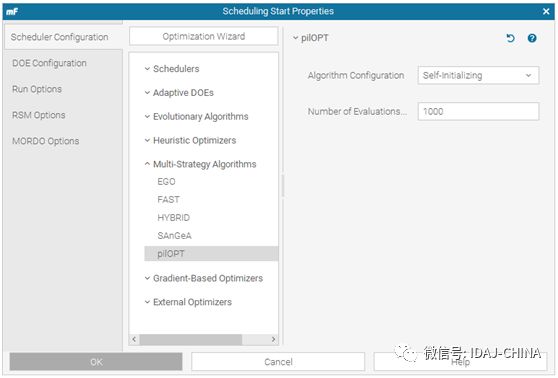Click the scroll-left arrow in the algorithm list
Image resolution: width=558 pixels, height=378 pixels.
click(x=134, y=339)
